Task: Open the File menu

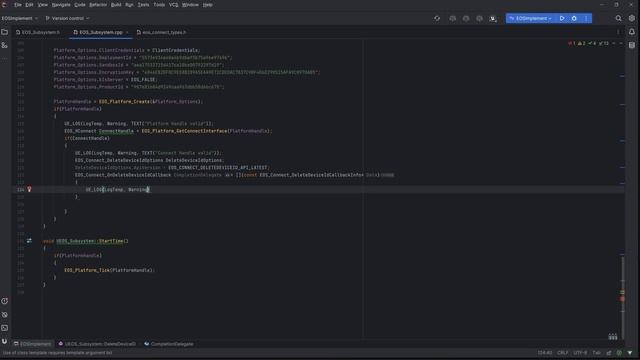Action: click(x=18, y=5)
